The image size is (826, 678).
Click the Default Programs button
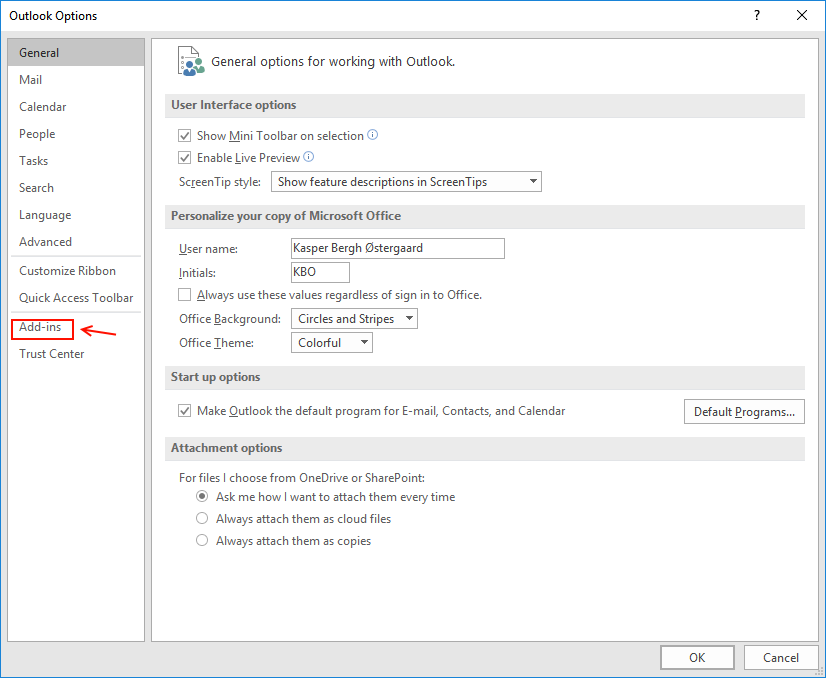[744, 411]
